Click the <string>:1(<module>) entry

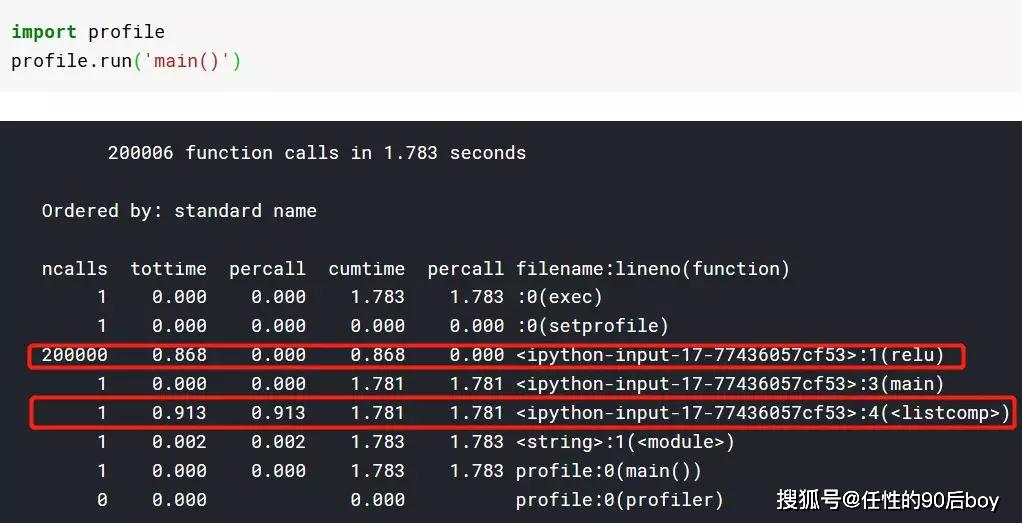(625, 442)
